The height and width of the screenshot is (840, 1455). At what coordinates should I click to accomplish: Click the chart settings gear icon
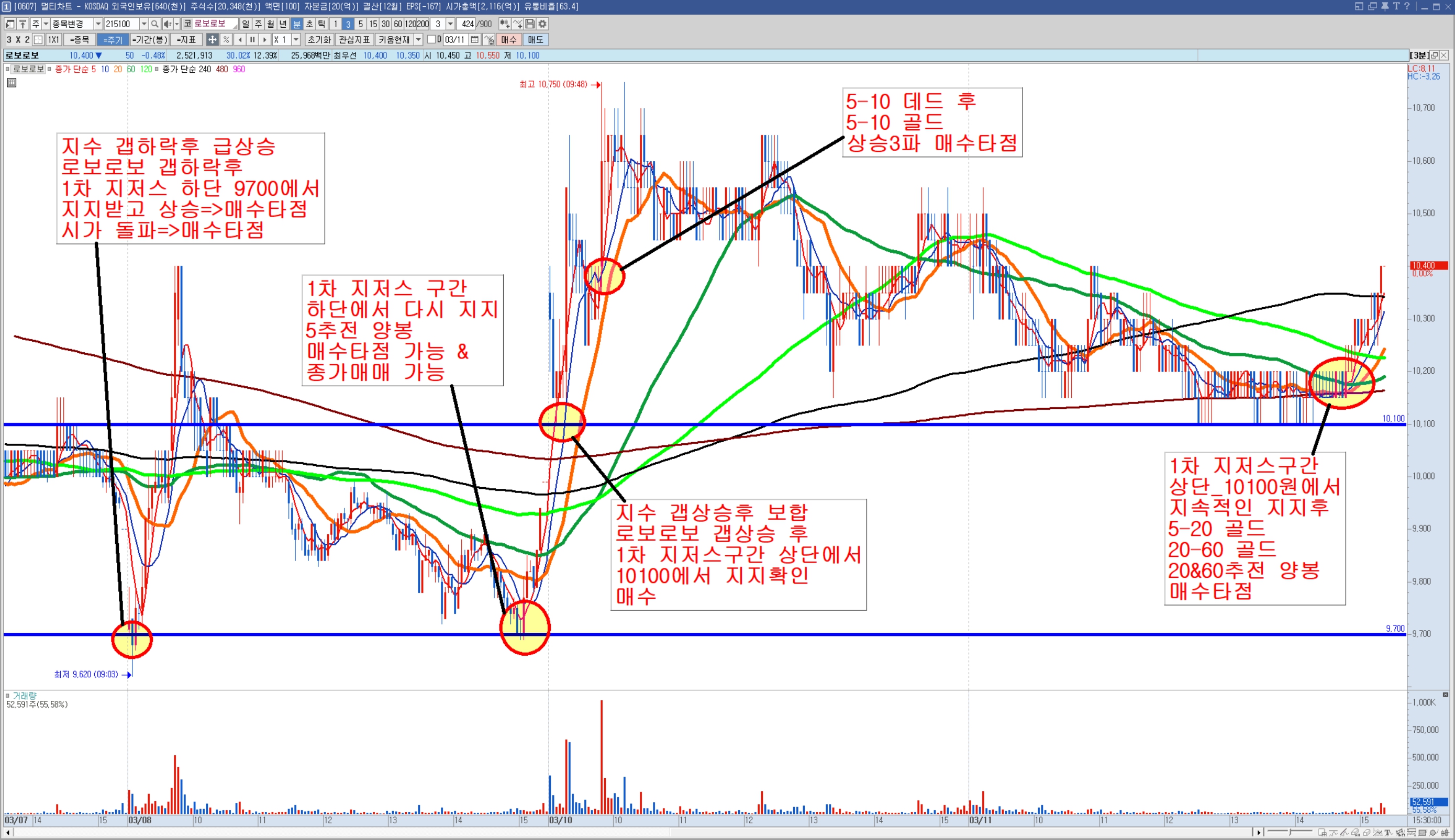click(x=542, y=24)
